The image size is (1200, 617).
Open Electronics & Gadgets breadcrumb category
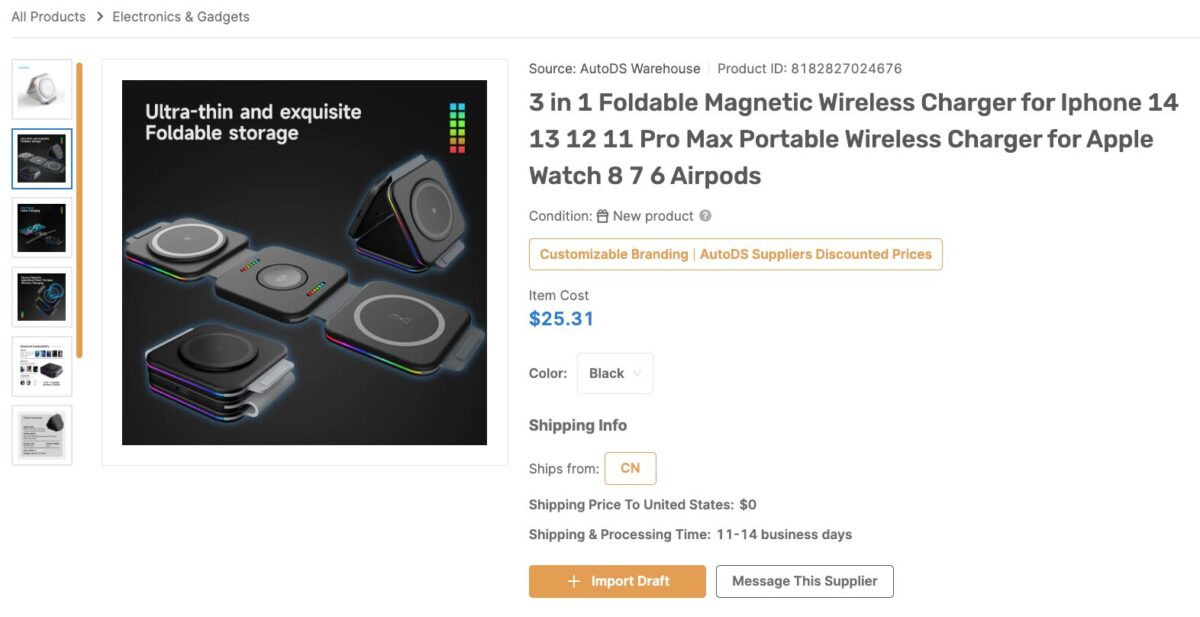click(x=181, y=17)
